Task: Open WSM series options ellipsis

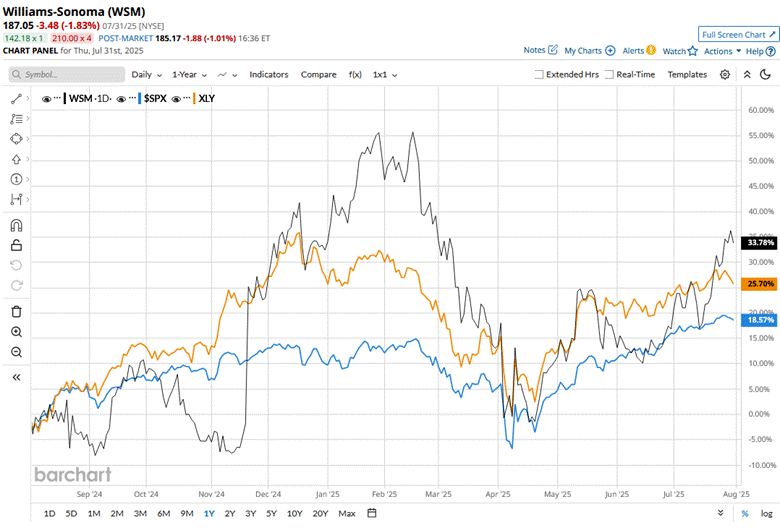Action: 57,98
